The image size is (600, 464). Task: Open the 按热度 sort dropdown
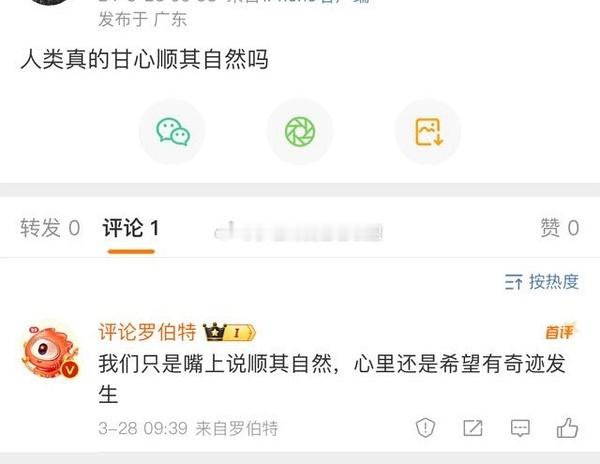pyautogui.click(x=541, y=282)
